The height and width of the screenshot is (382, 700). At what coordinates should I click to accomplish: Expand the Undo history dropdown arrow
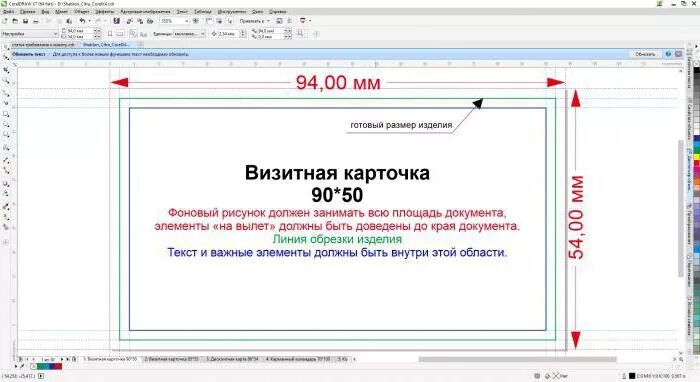89,21
